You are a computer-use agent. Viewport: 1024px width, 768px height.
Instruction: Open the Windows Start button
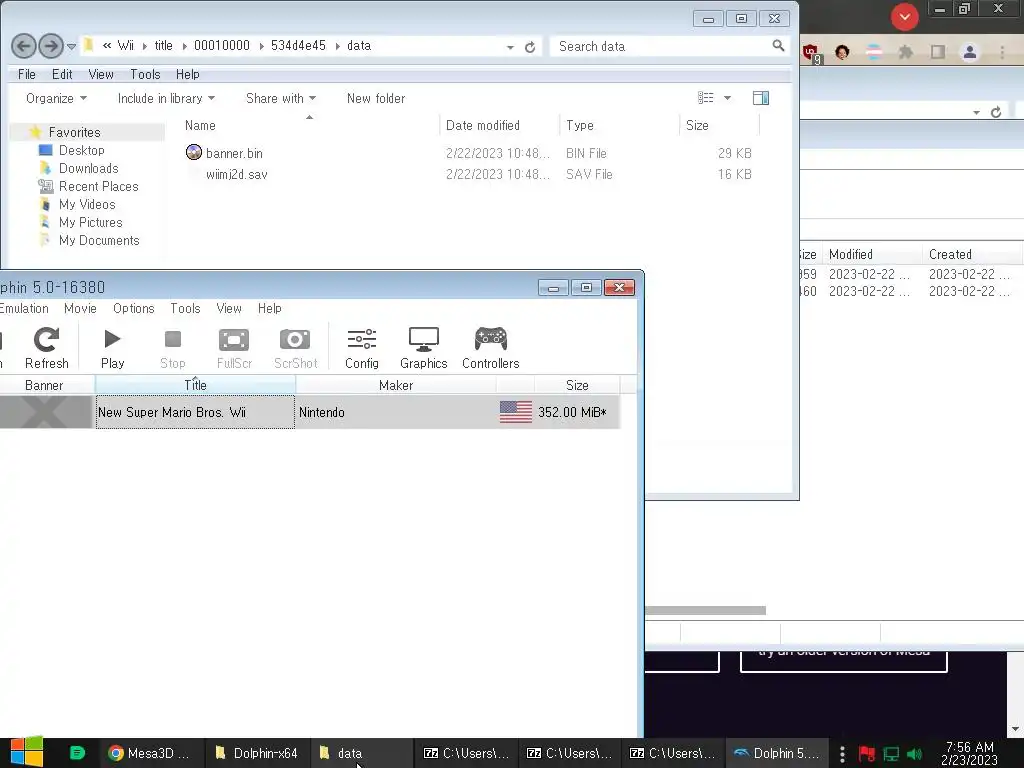(x=26, y=752)
